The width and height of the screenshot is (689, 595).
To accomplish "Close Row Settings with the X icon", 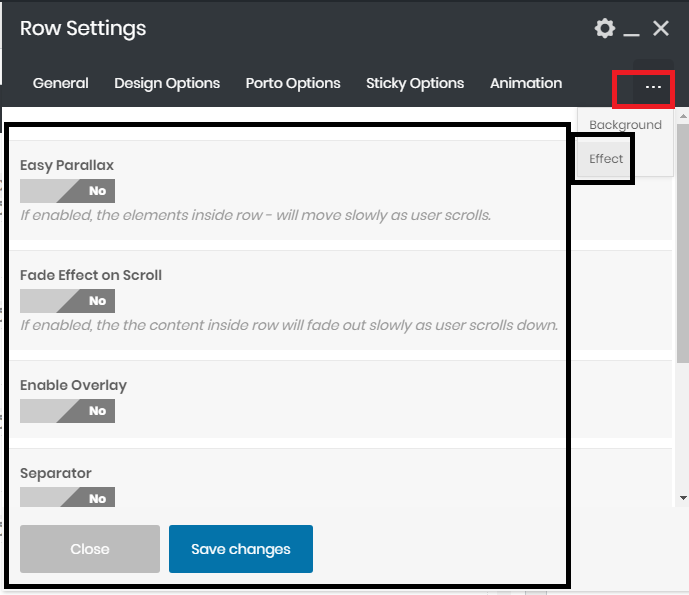I will coord(660,29).
